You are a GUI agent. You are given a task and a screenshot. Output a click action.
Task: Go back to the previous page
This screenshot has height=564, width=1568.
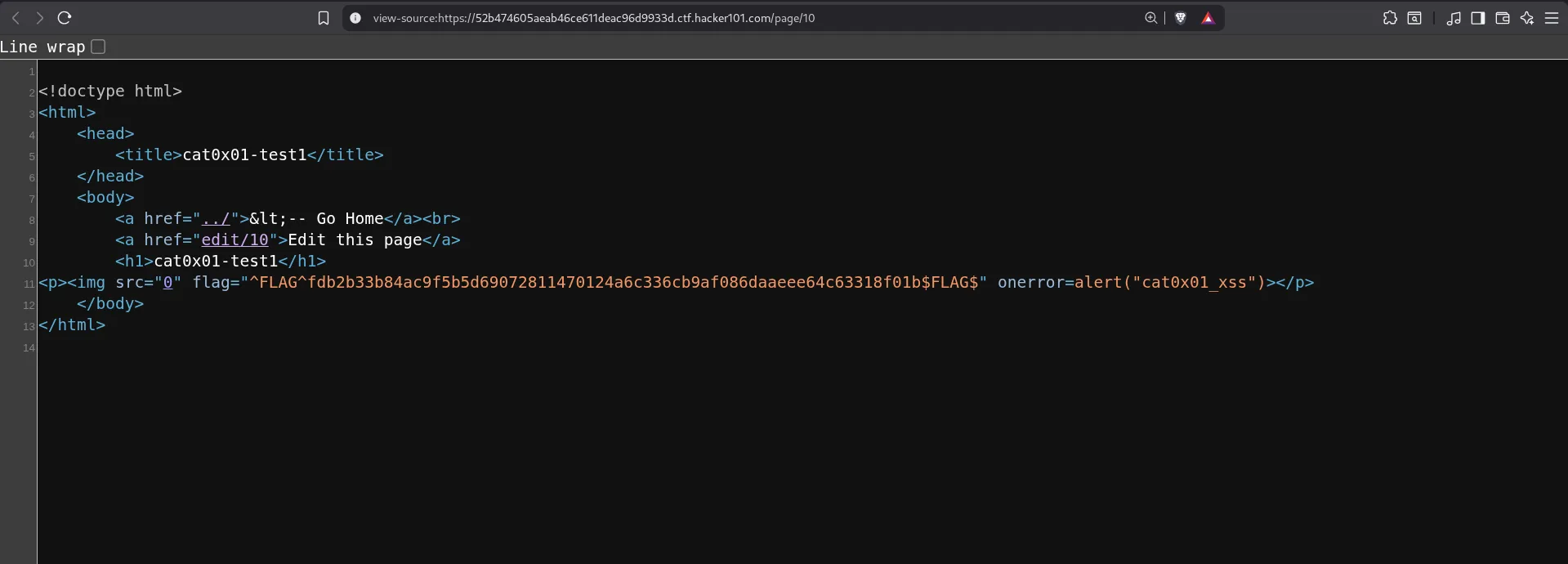point(16,18)
